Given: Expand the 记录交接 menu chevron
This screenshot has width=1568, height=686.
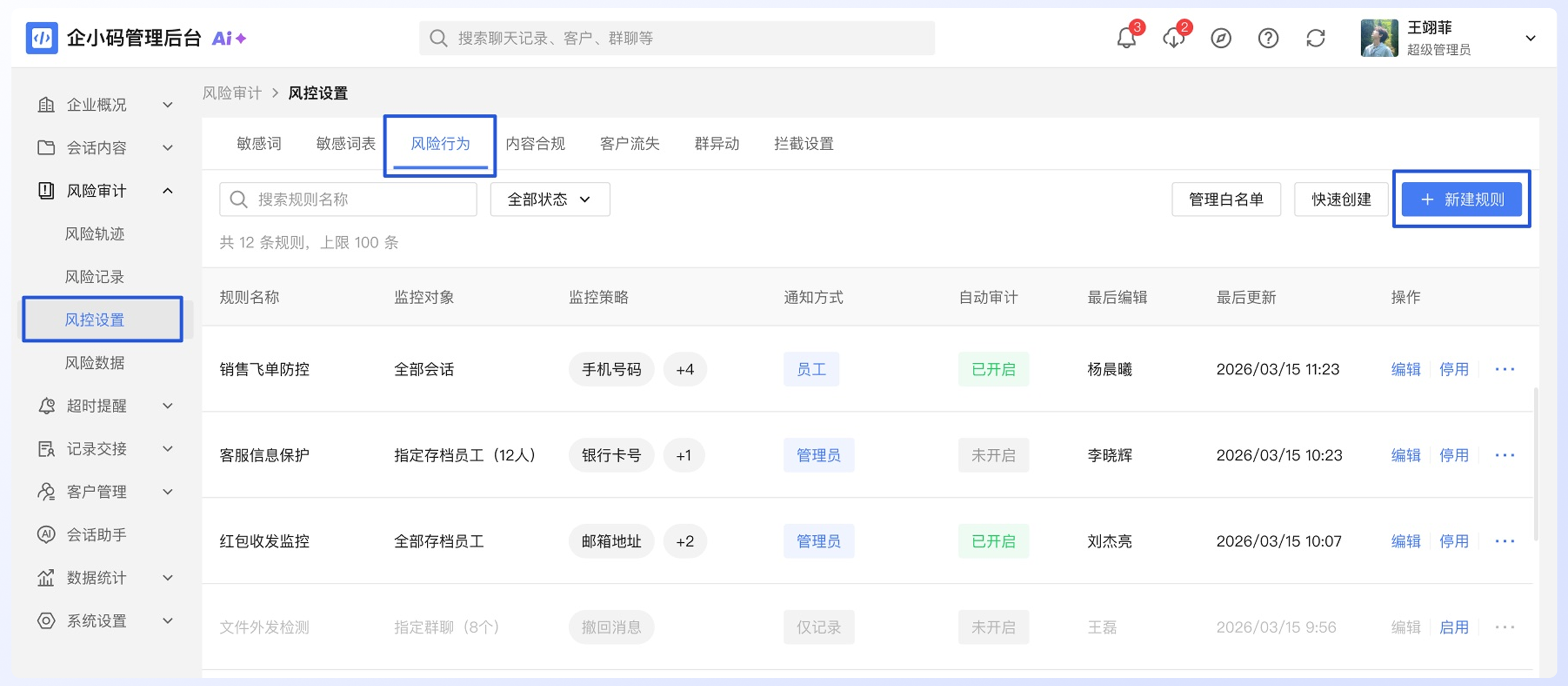Looking at the screenshot, I should 168,449.
